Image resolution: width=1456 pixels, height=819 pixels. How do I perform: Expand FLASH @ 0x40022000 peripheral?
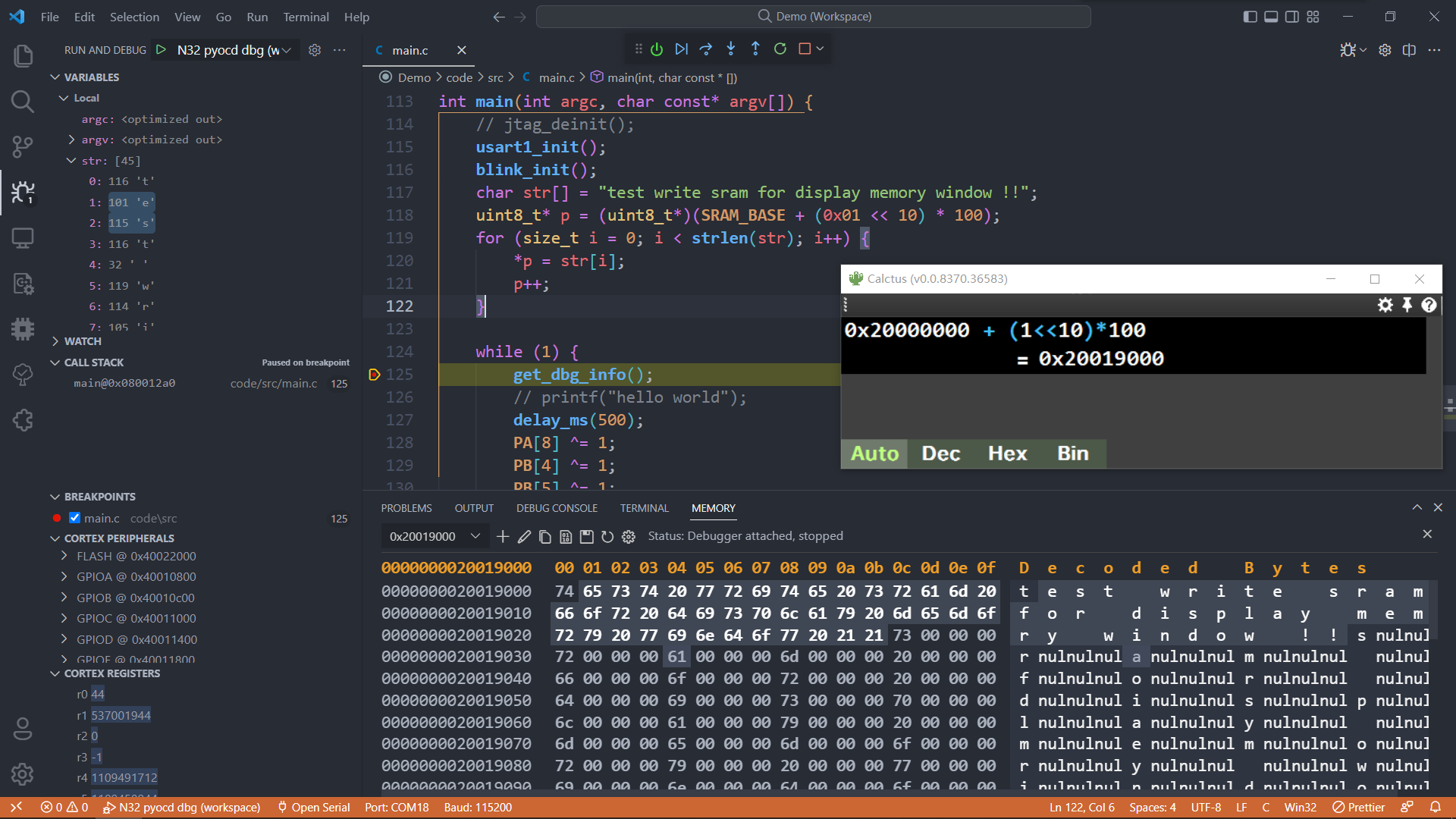pyautogui.click(x=64, y=556)
